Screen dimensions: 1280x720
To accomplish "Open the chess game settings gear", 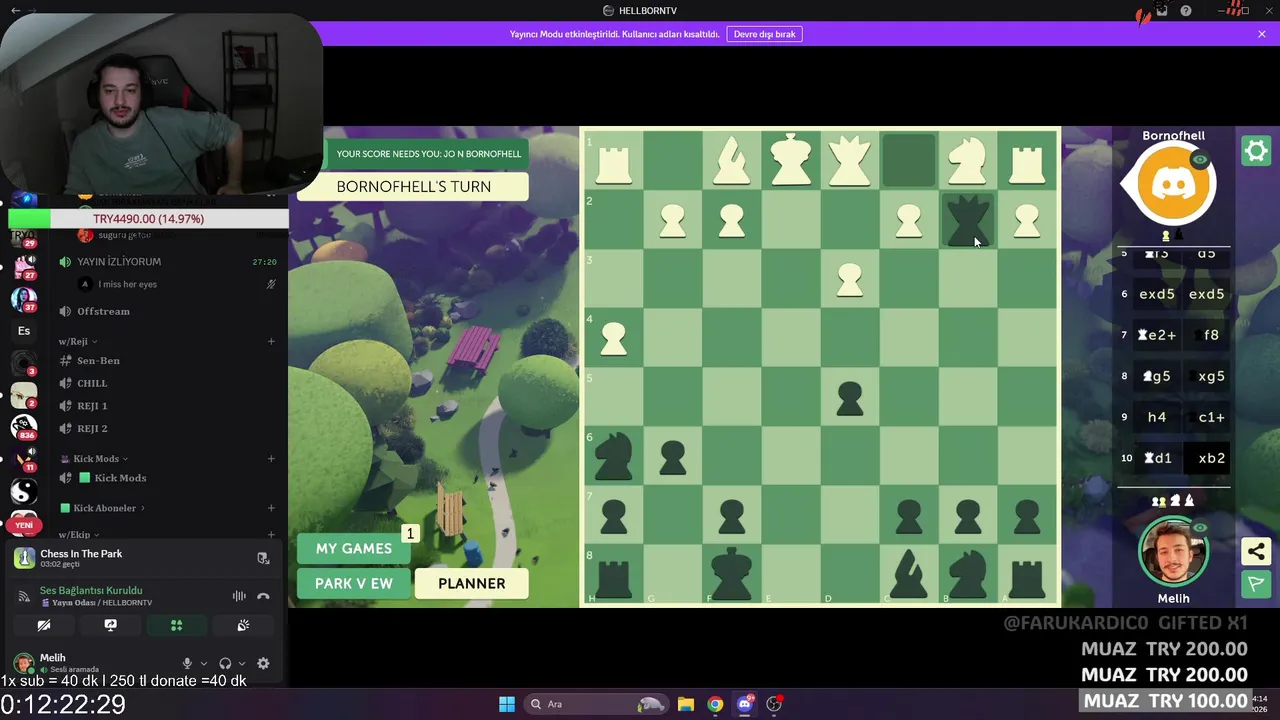I will coord(1256,151).
